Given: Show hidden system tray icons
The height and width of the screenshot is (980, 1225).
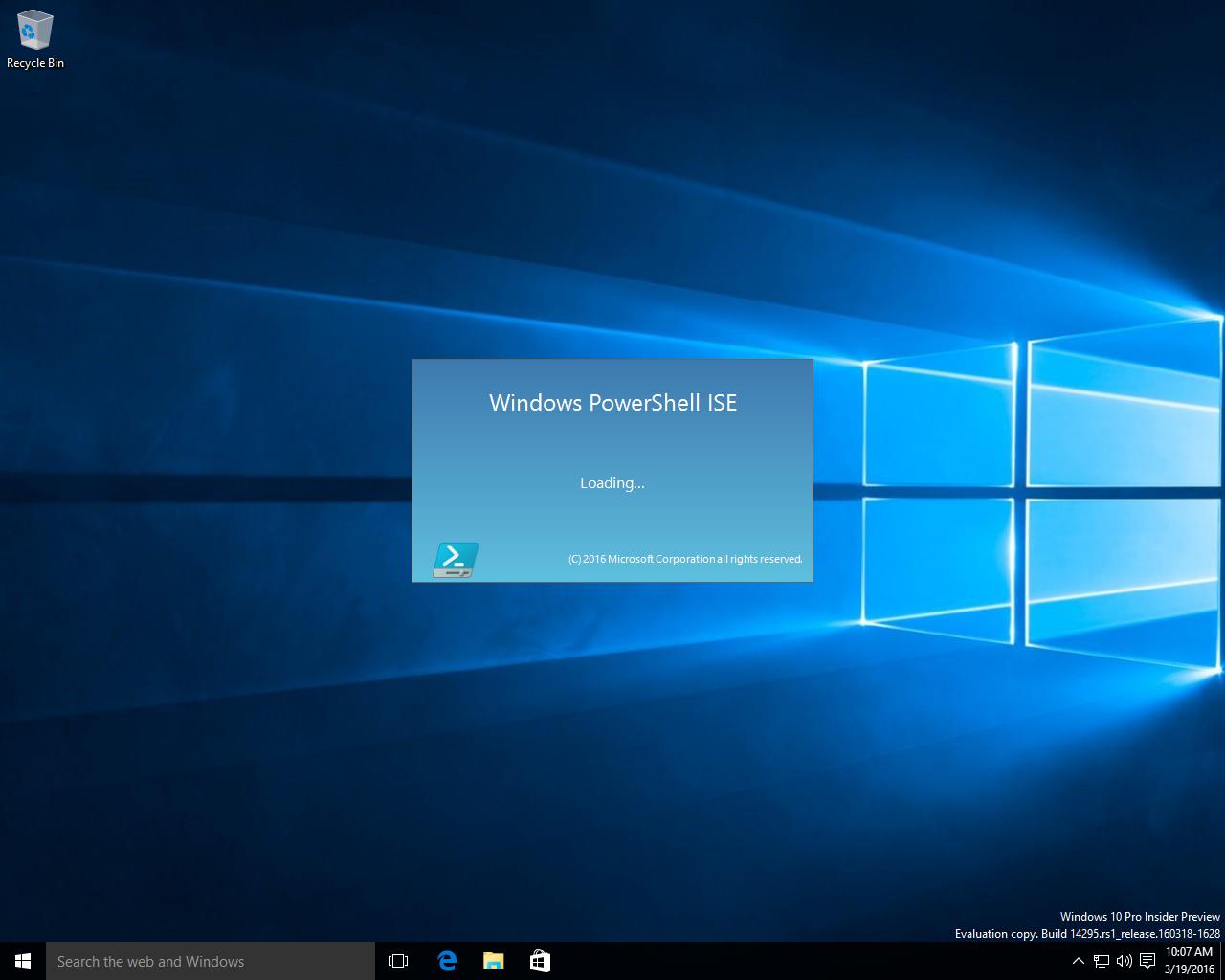Looking at the screenshot, I should [x=1079, y=961].
